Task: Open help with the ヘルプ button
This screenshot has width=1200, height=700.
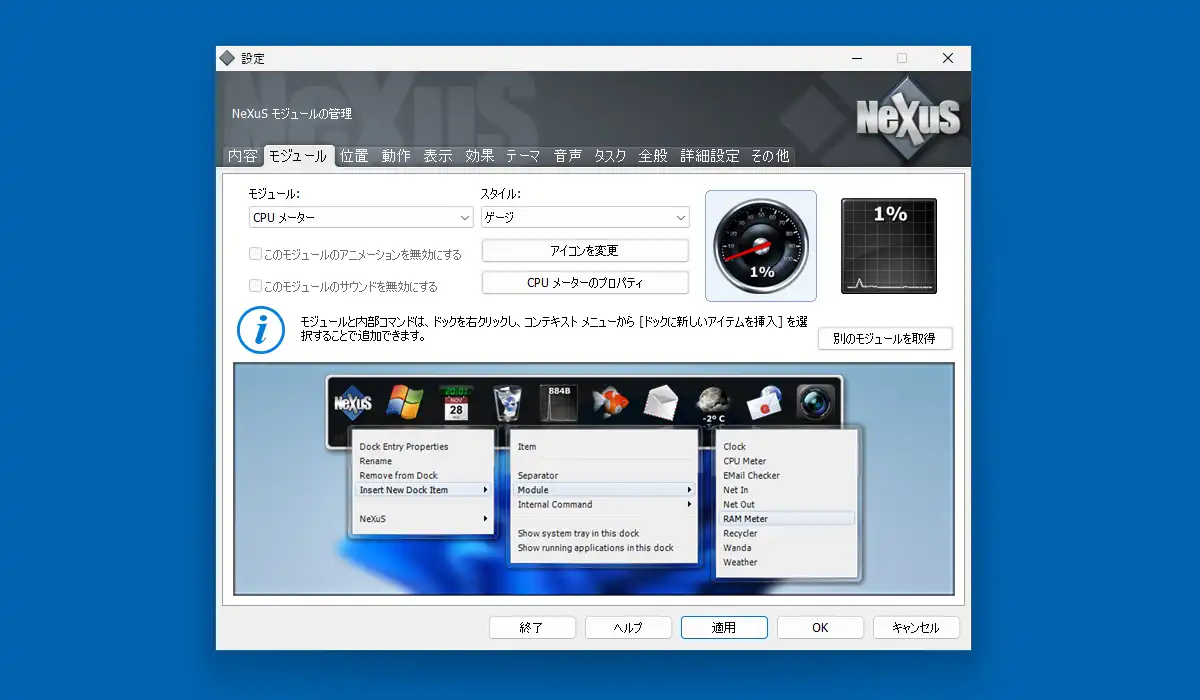Action: coord(628,628)
